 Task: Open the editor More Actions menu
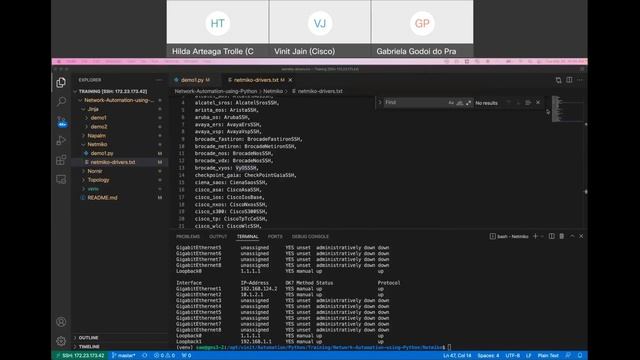click(580, 80)
